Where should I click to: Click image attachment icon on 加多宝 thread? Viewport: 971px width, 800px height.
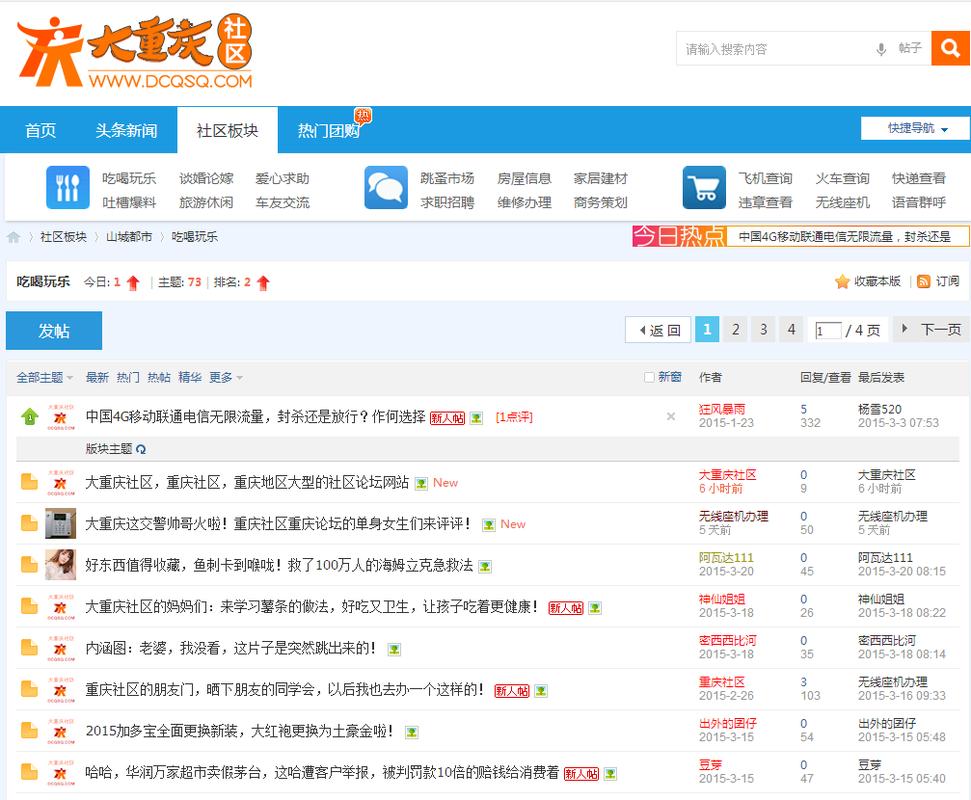pos(412,733)
